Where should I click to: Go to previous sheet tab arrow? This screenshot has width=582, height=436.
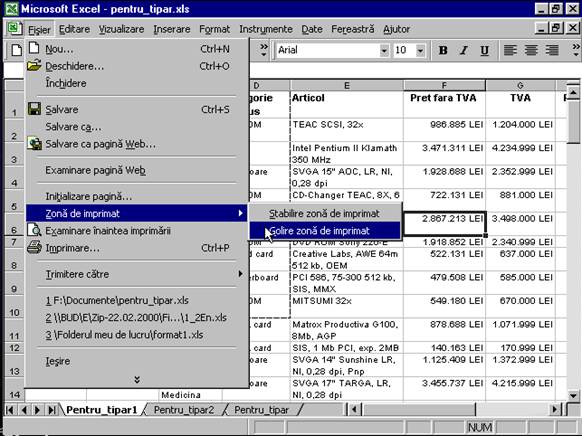24,410
